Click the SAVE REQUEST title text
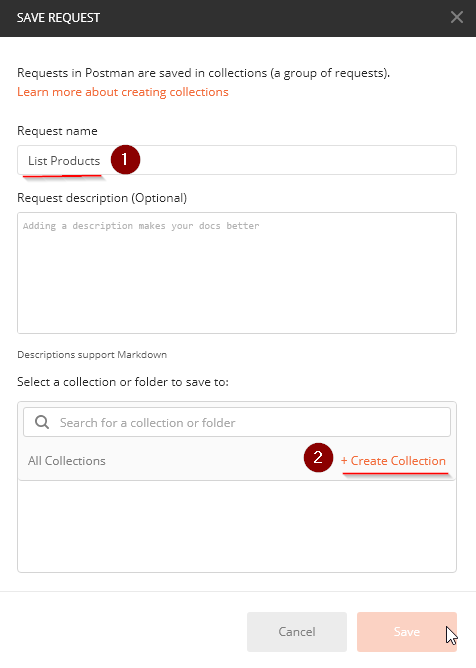476x668 pixels. 58,18
